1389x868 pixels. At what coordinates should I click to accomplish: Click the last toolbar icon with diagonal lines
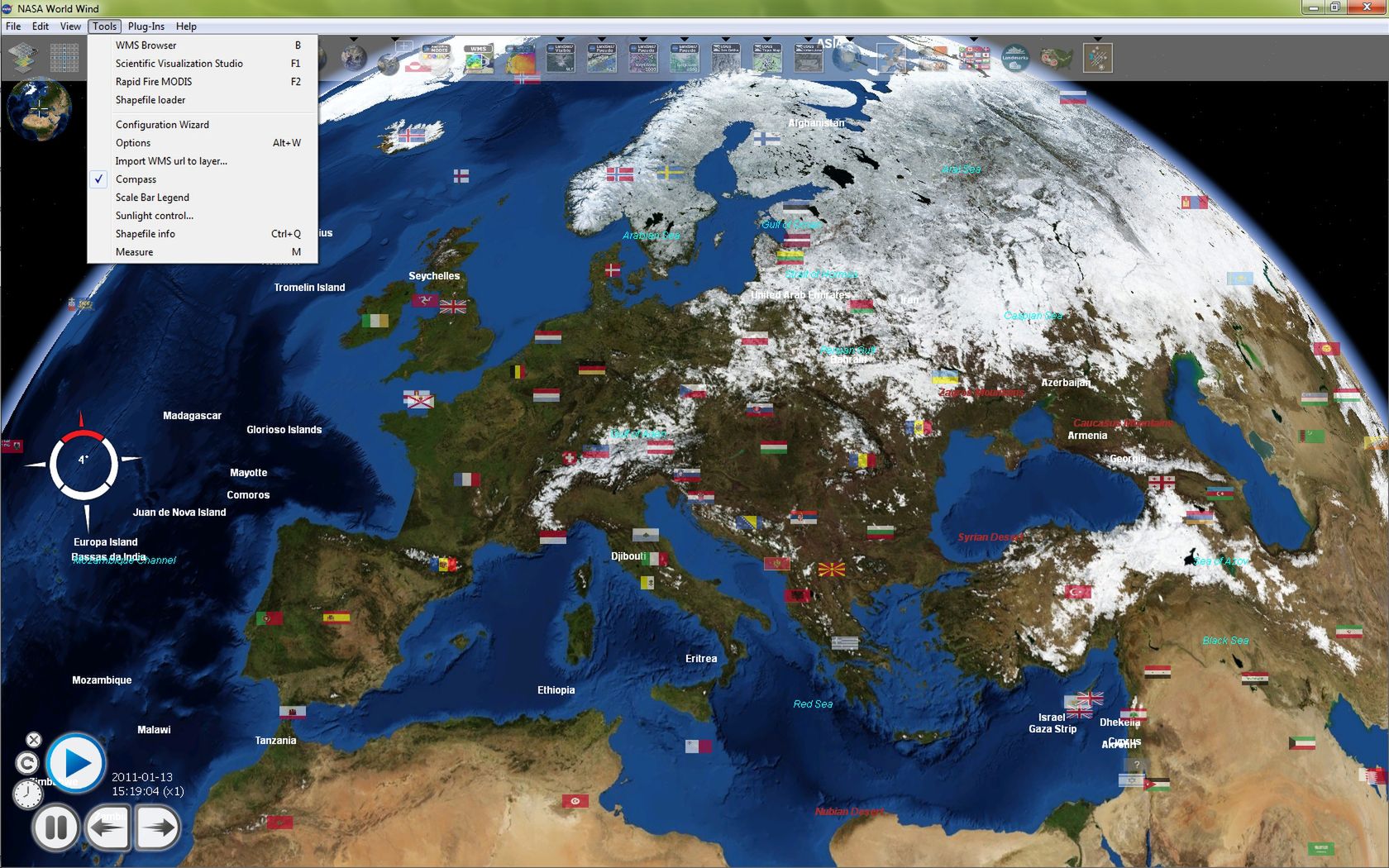click(x=1098, y=58)
